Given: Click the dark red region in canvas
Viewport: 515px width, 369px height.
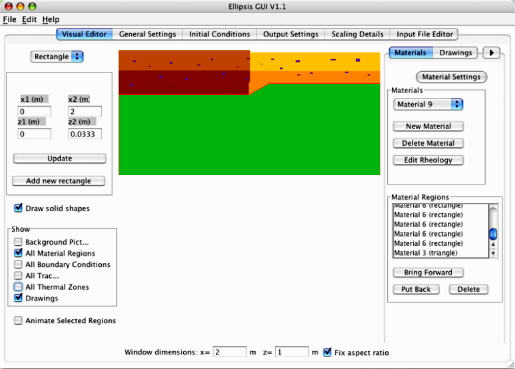Looking at the screenshot, I should pyautogui.click(x=184, y=83).
